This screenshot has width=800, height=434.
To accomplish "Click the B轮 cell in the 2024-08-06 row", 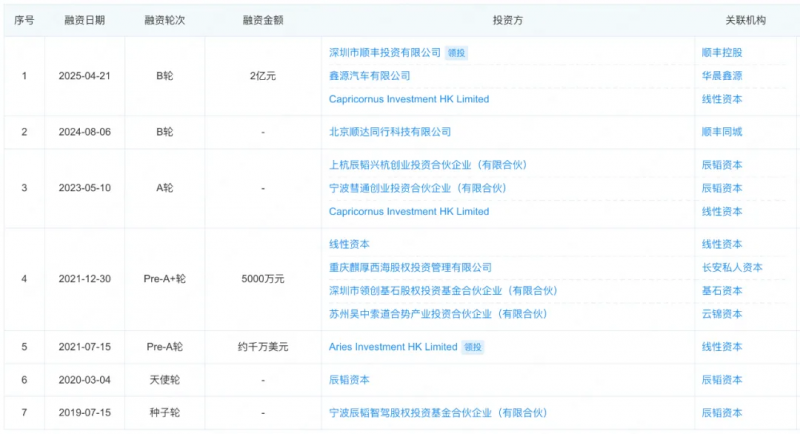I will (x=164, y=132).
